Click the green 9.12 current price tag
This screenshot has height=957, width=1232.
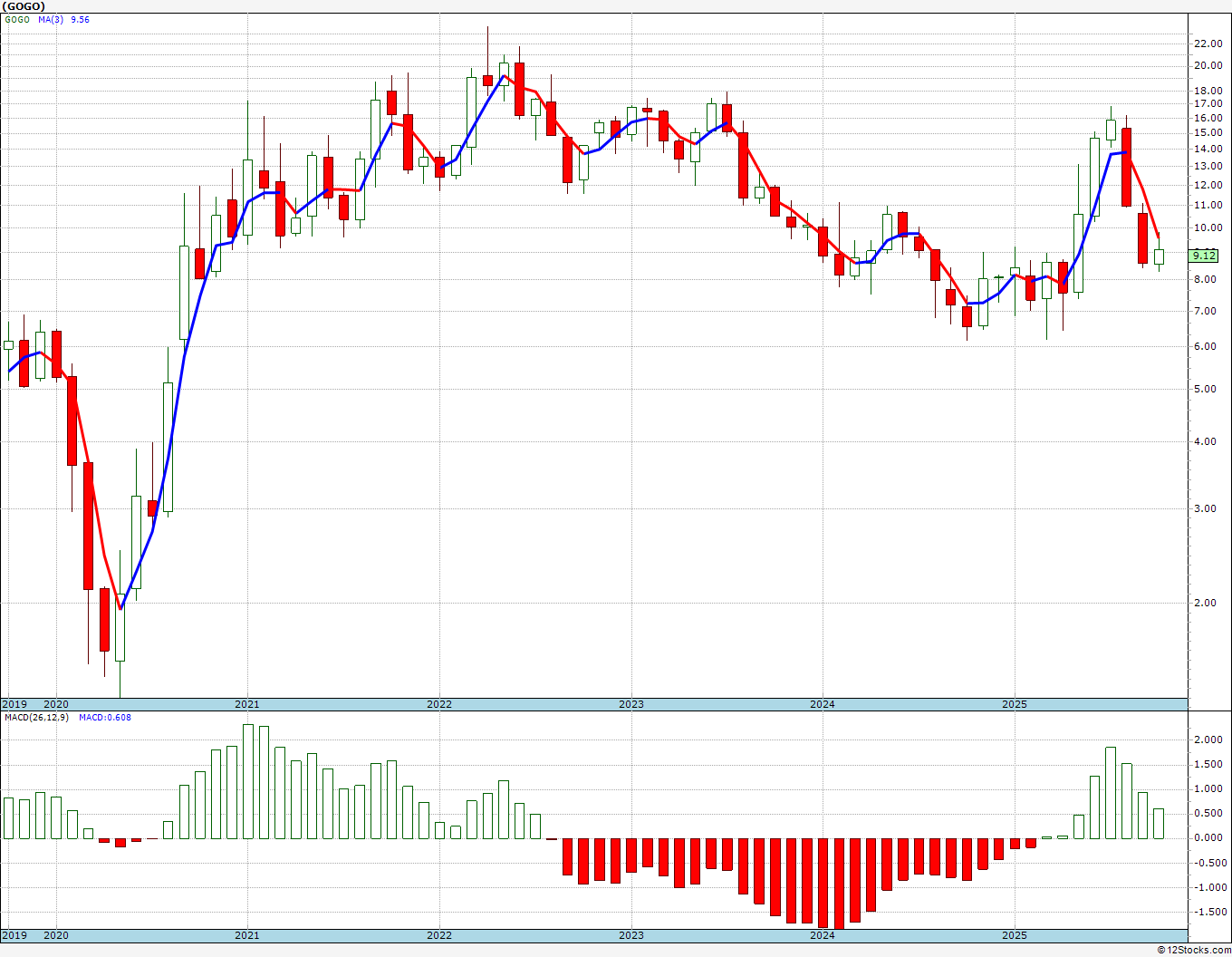coord(1204,256)
